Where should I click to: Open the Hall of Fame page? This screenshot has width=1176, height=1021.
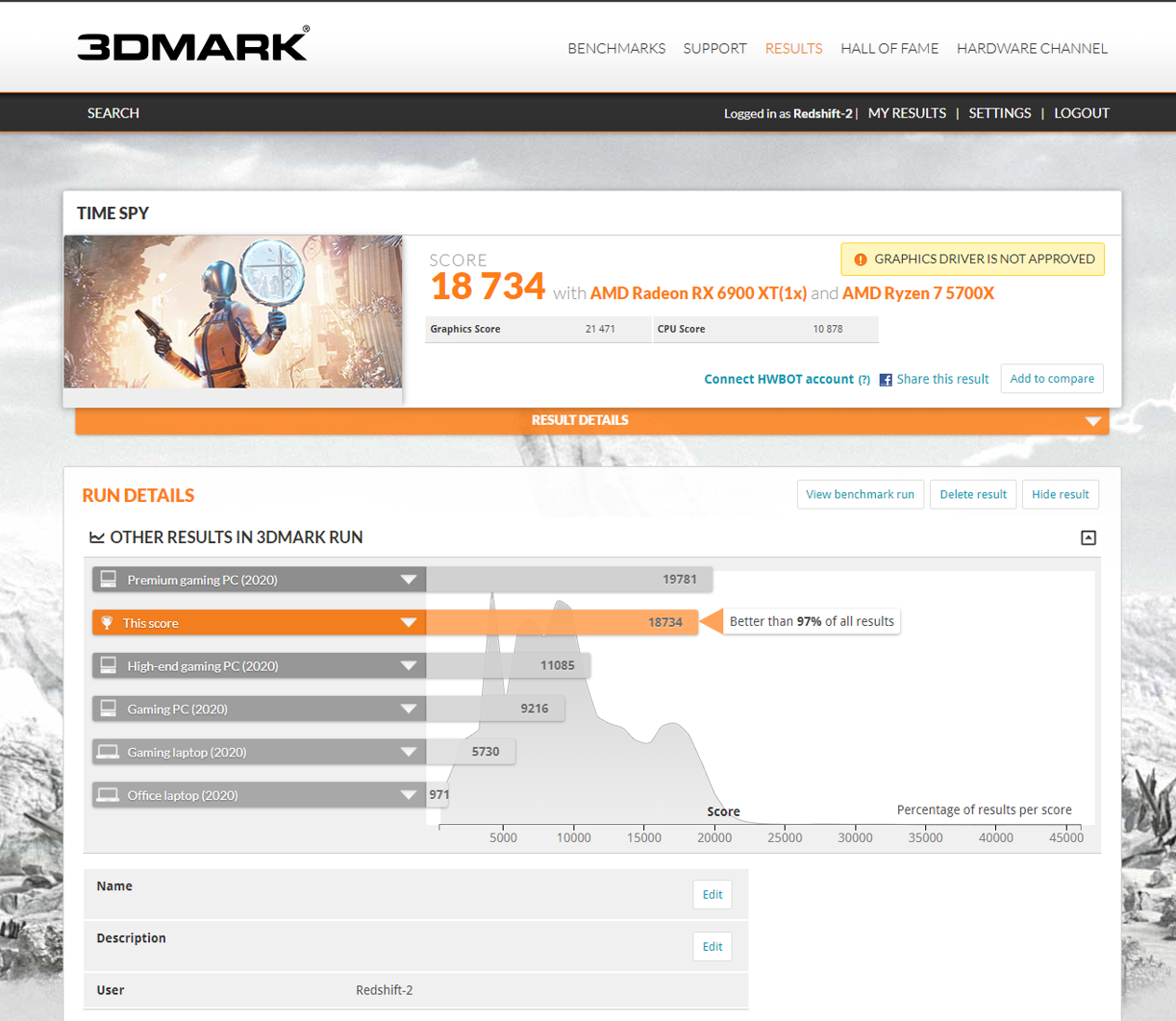click(889, 48)
